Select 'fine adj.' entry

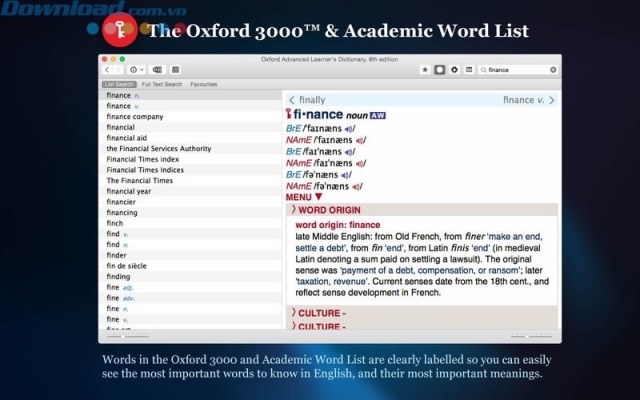coord(190,287)
